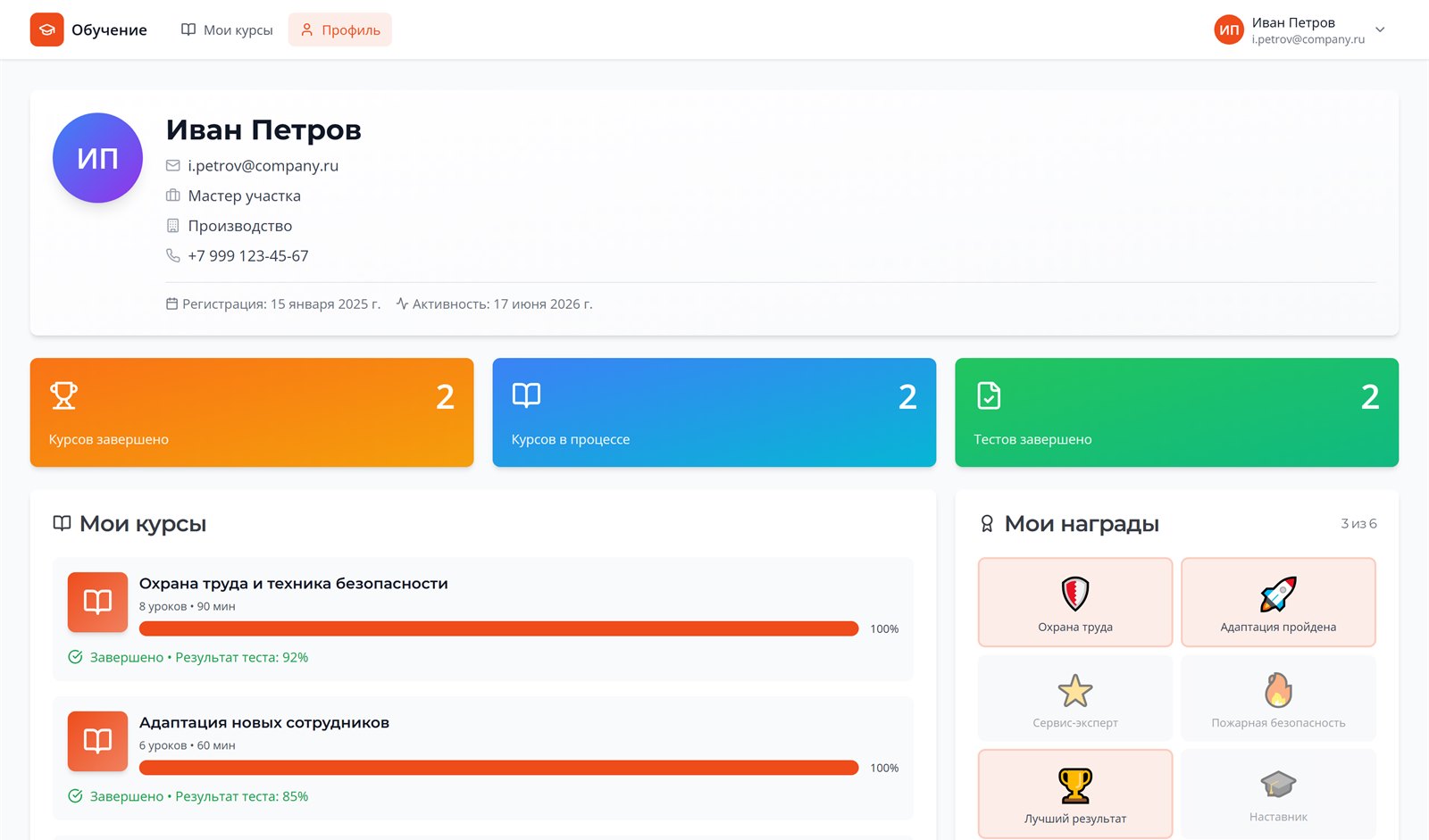Click Завершено • Результат теста: 92% status

click(199, 657)
